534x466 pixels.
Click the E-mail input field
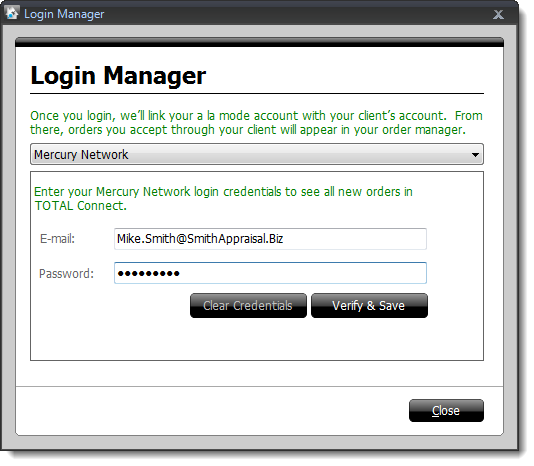[x=270, y=239]
